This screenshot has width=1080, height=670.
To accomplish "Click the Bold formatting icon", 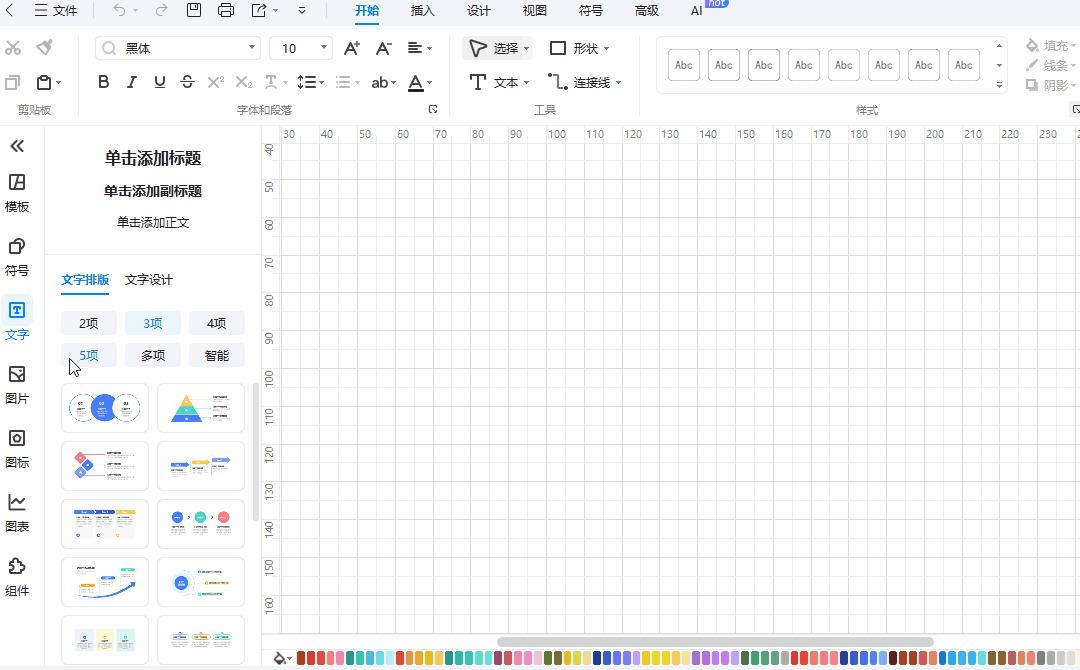I will [103, 82].
